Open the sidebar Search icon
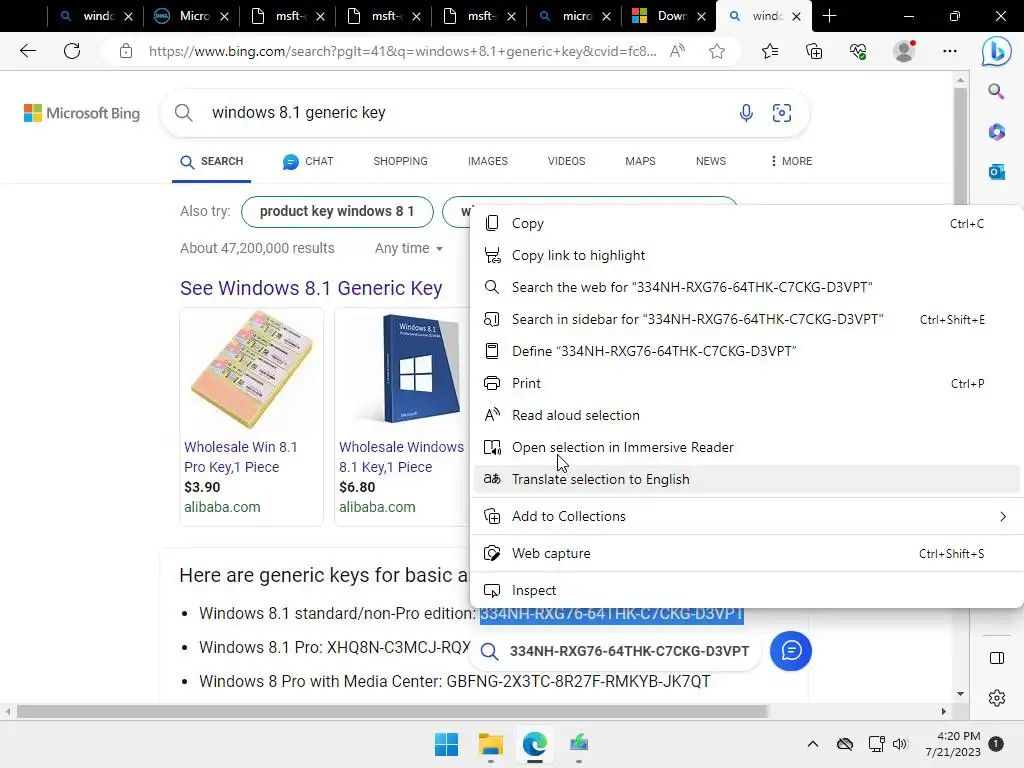Screen dimensions: 1024x768 [996, 91]
